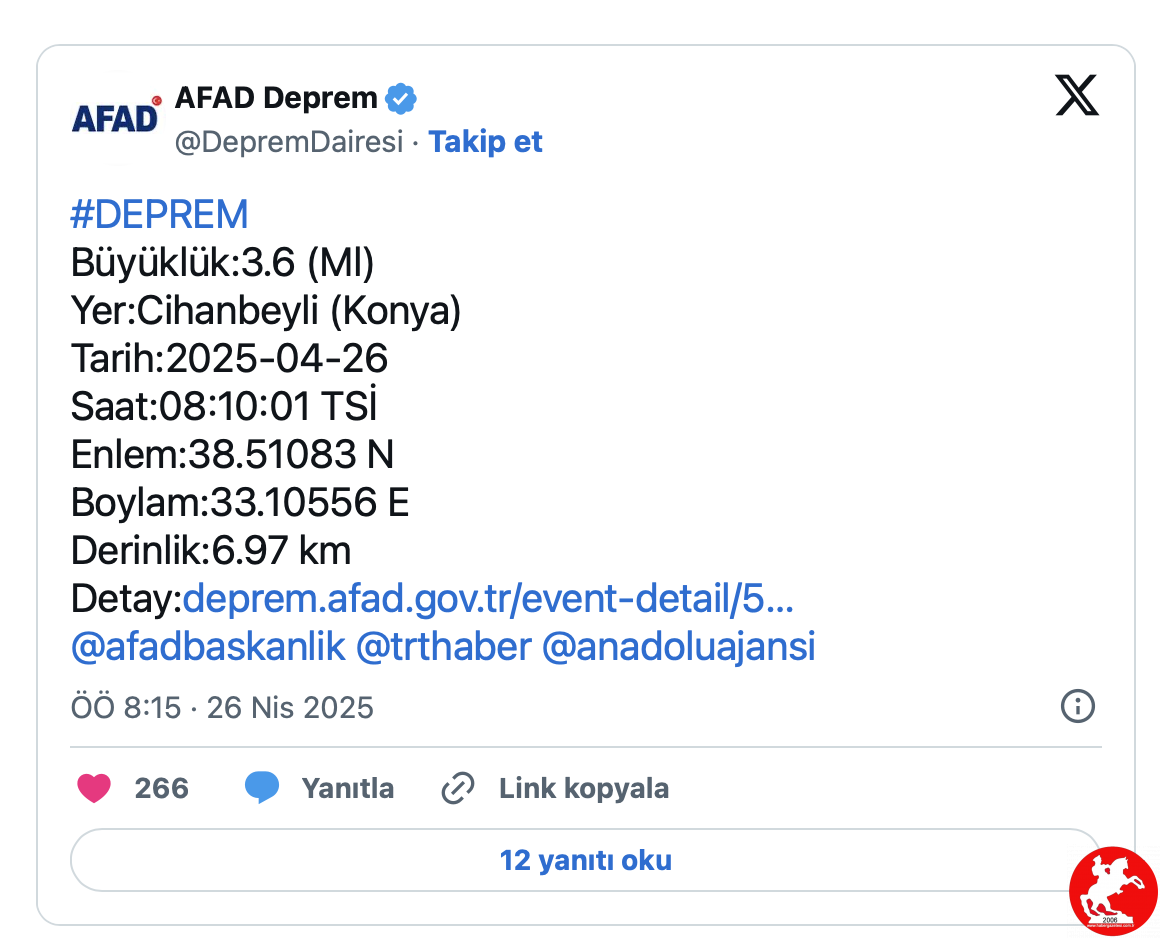Viewport: 1170px width, 948px height.
Task: Click the blue verified badge
Action: coord(401,99)
